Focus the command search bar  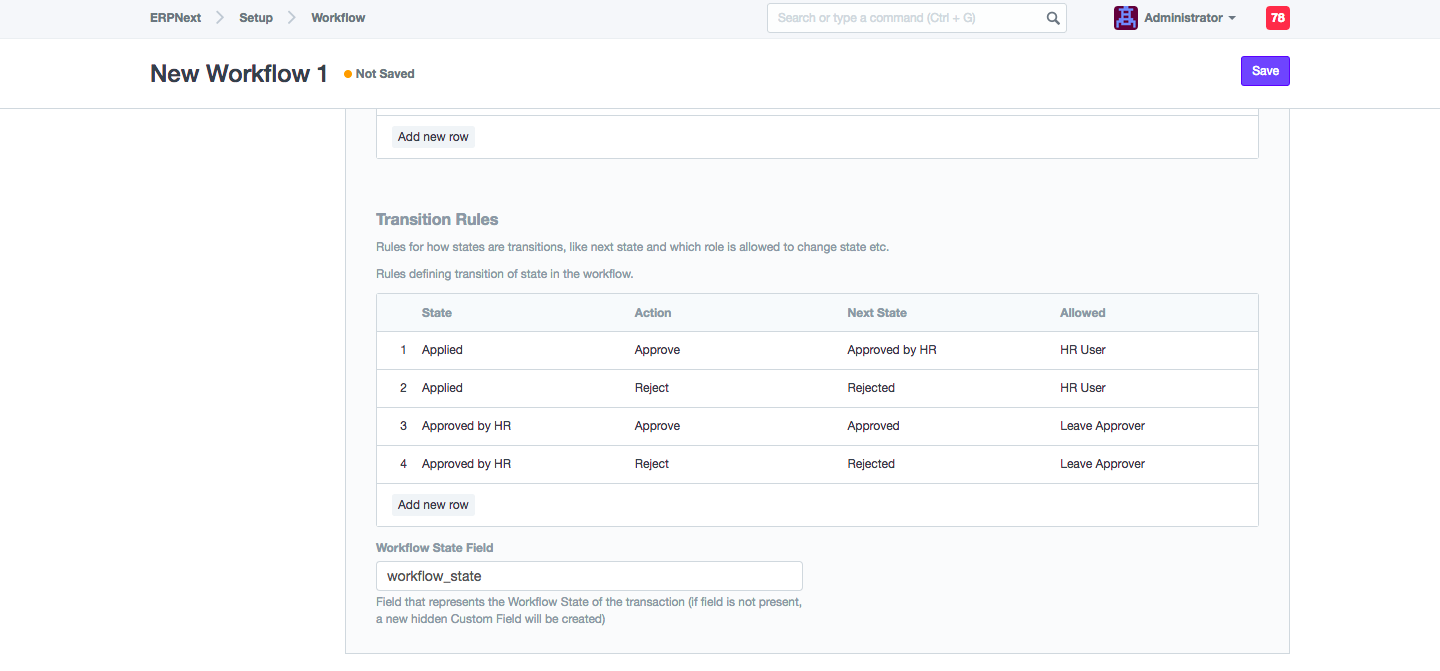coord(905,18)
